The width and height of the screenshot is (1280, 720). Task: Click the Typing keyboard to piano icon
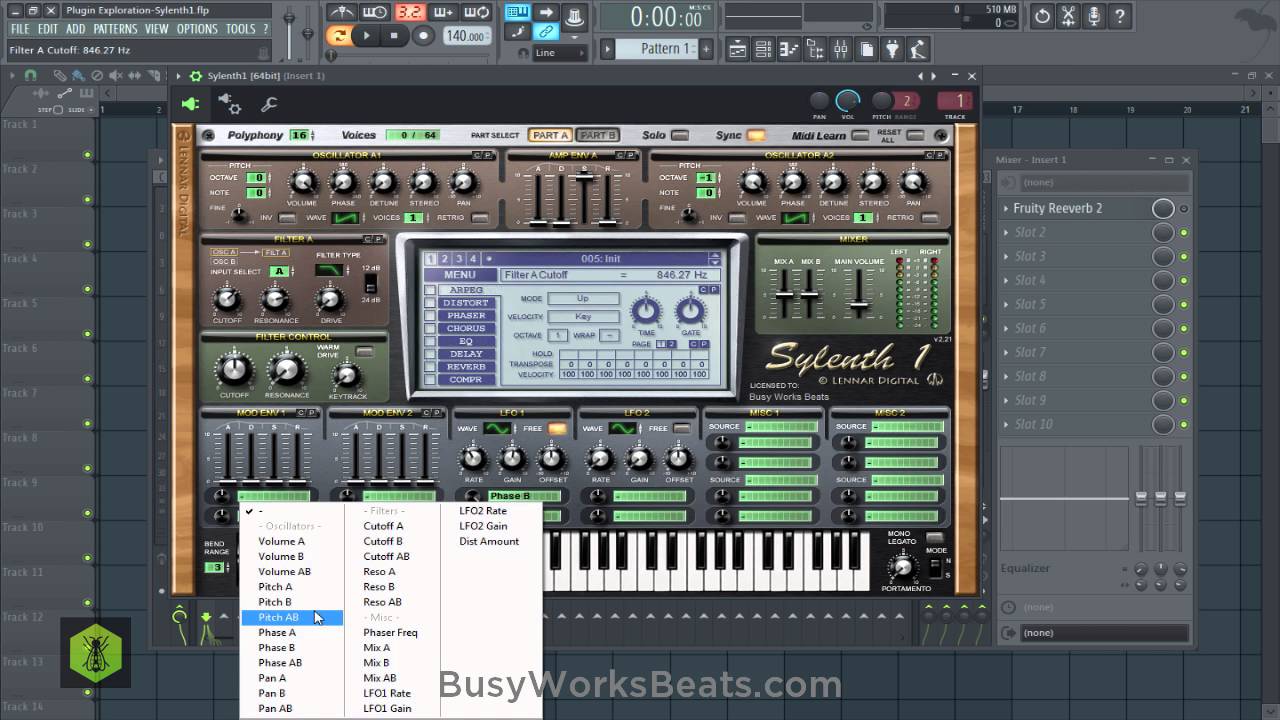(x=518, y=13)
